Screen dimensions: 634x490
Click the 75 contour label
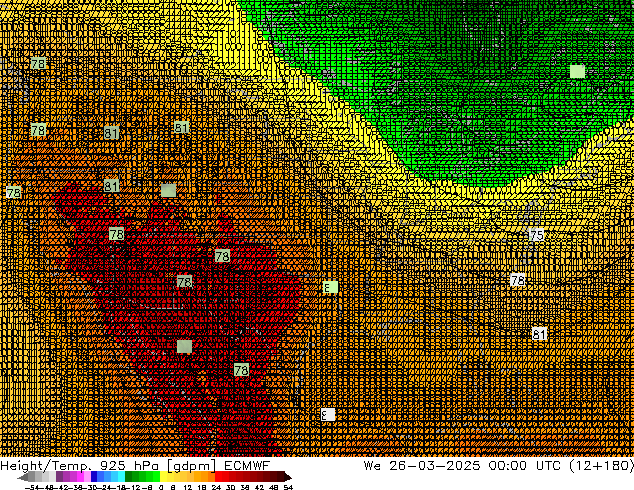tap(537, 235)
